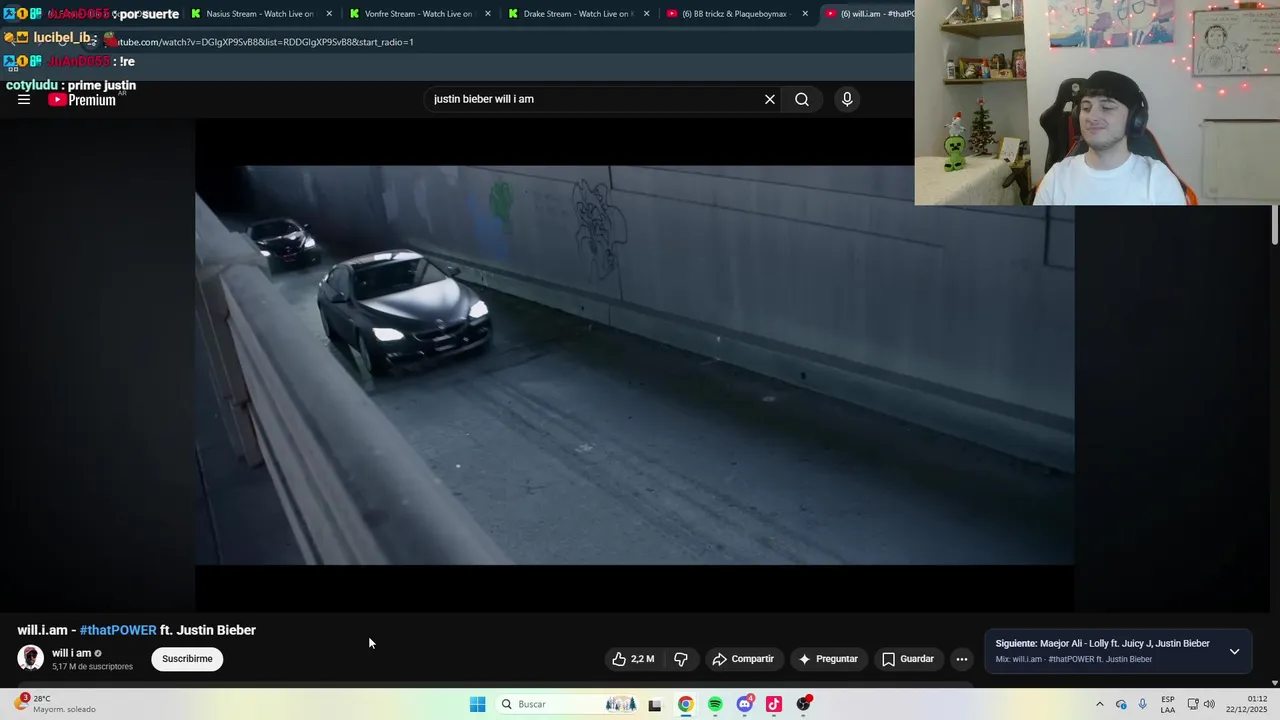Screen dimensions: 1280x720
Task: Open the weather widget showing 28°C
Action: (x=55, y=704)
